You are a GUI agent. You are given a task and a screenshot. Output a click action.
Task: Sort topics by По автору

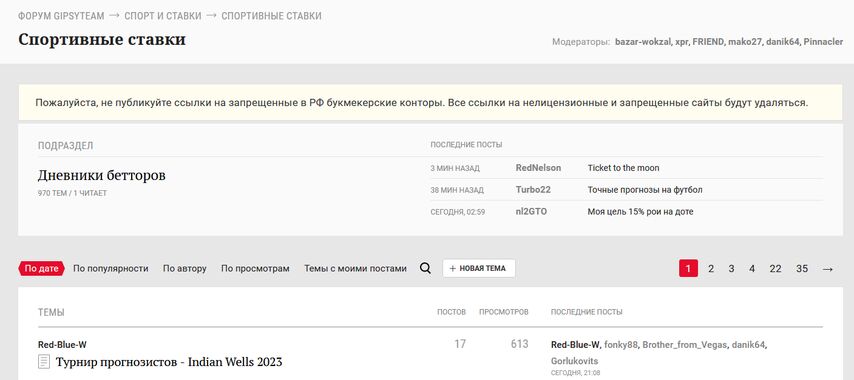click(x=185, y=268)
